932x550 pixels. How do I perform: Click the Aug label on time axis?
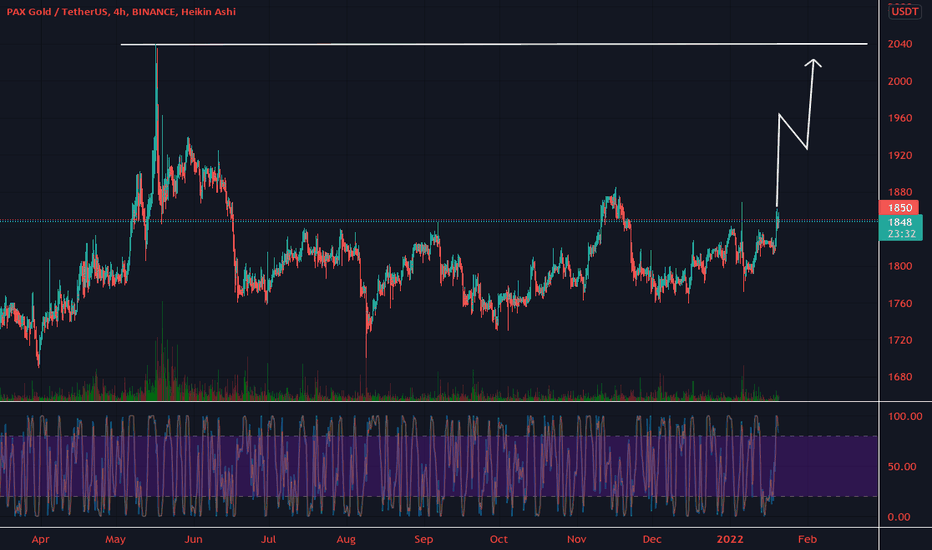pos(346,539)
